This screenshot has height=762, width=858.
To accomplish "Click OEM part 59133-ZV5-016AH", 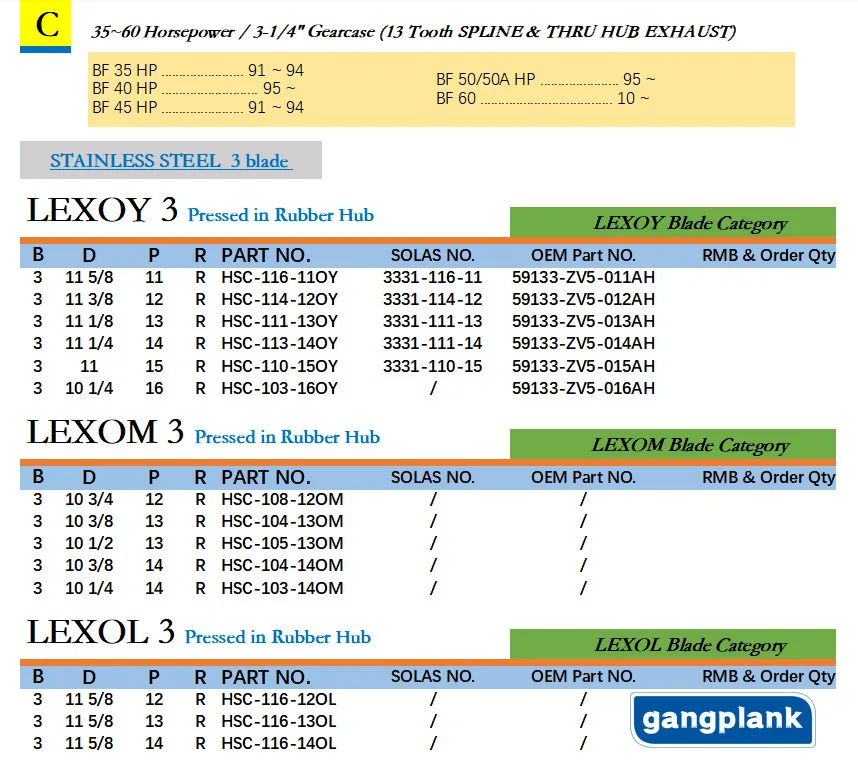I will 583,388.
